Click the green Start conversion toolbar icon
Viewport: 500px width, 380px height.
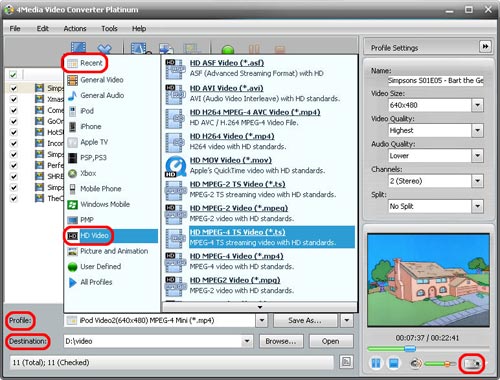click(228, 50)
